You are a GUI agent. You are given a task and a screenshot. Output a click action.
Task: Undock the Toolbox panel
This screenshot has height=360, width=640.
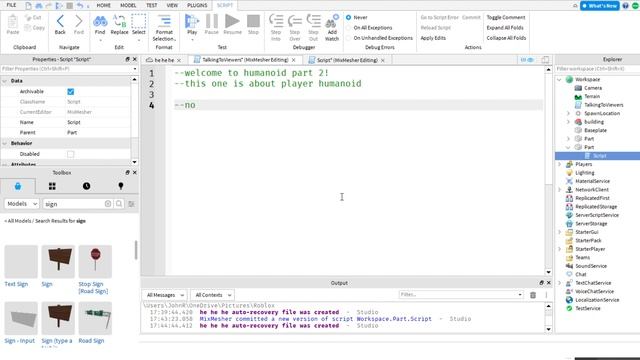(x=127, y=173)
